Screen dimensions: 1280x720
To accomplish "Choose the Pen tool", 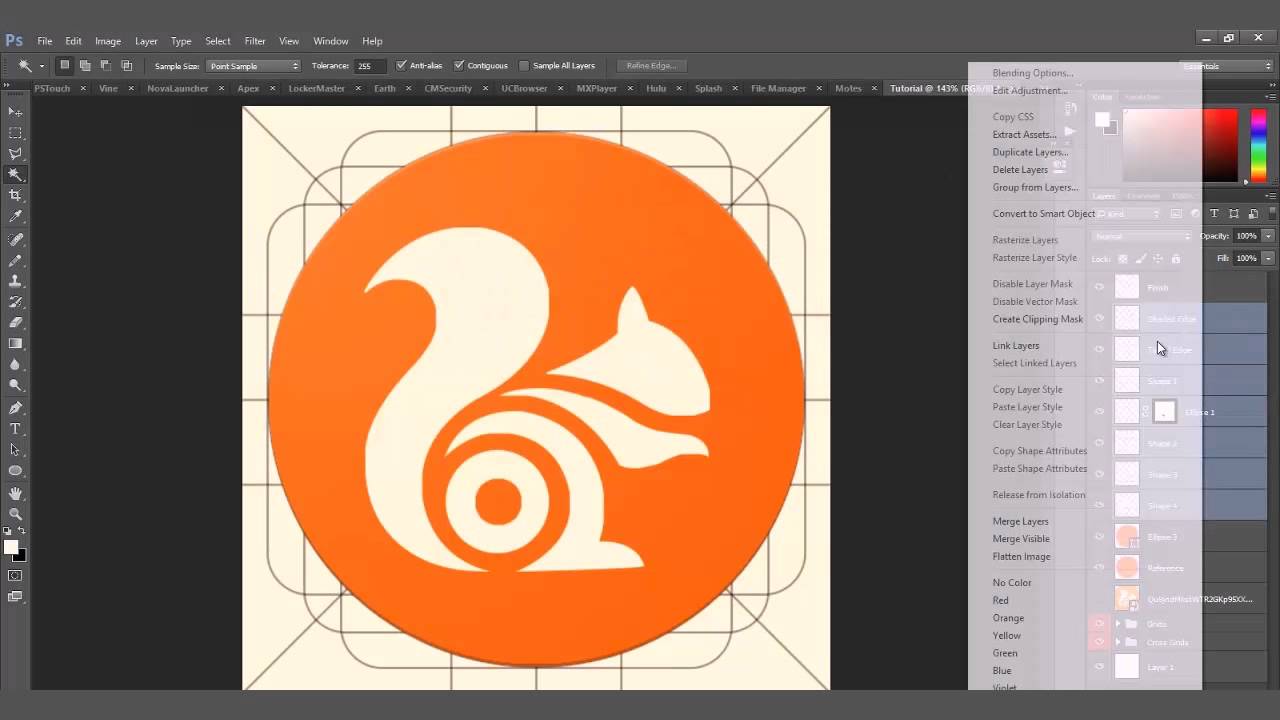I will tap(15, 408).
